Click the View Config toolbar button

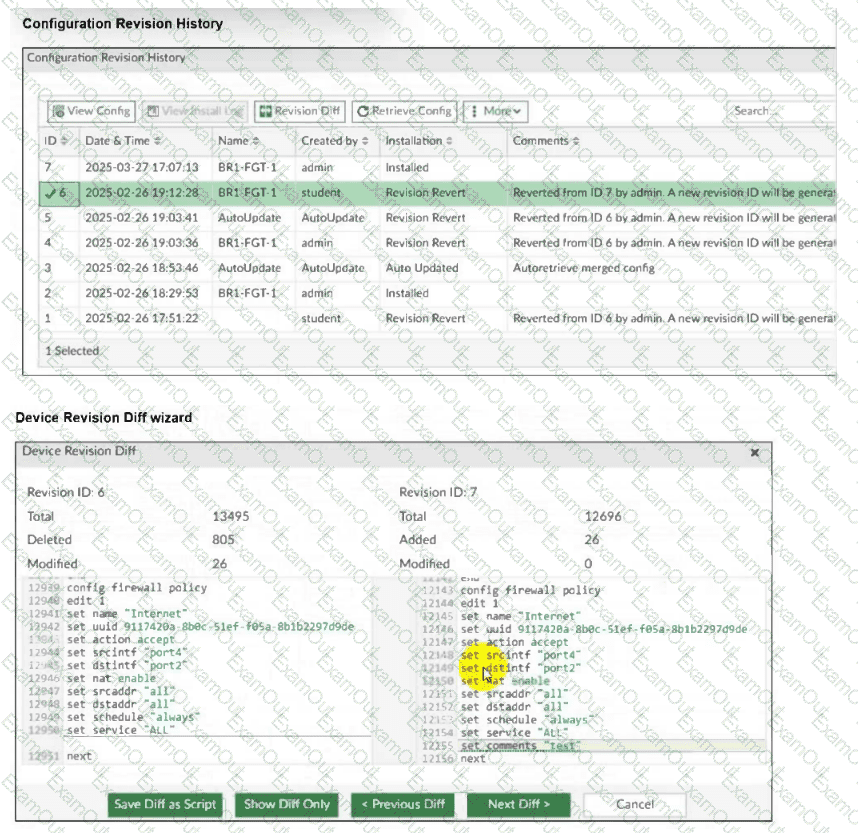[x=92, y=111]
